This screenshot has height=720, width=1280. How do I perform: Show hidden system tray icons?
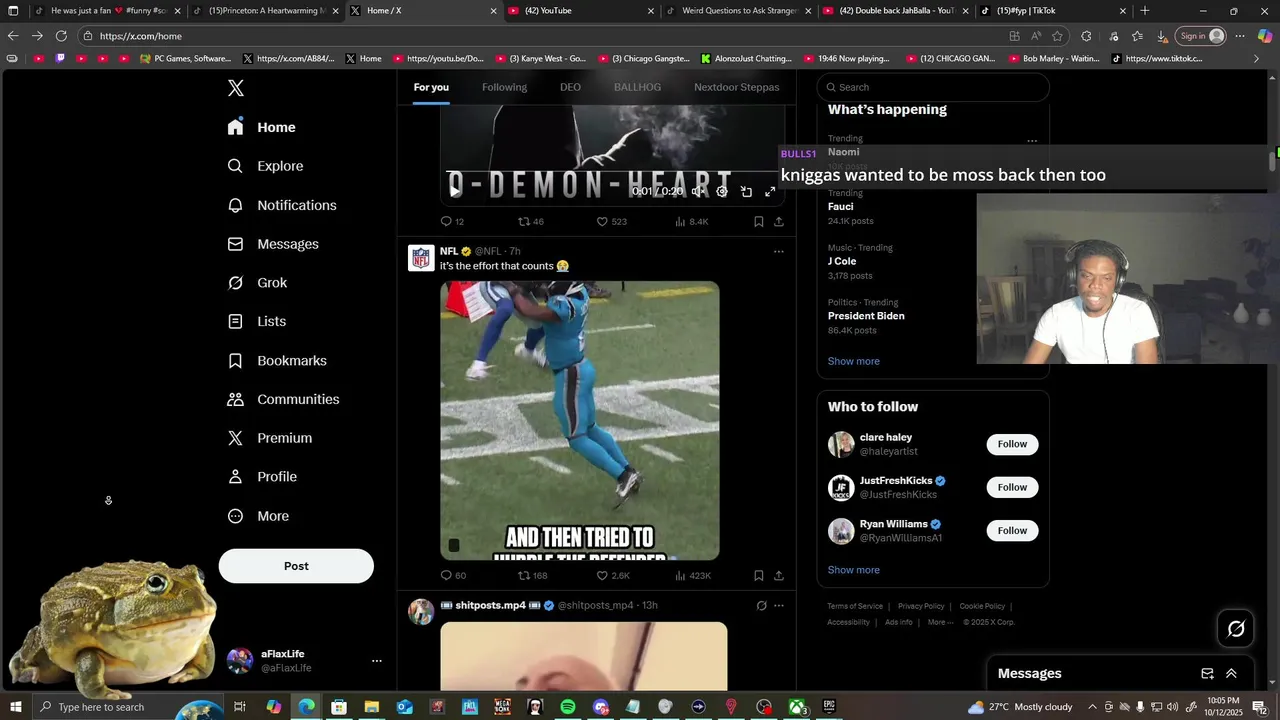point(1092,707)
